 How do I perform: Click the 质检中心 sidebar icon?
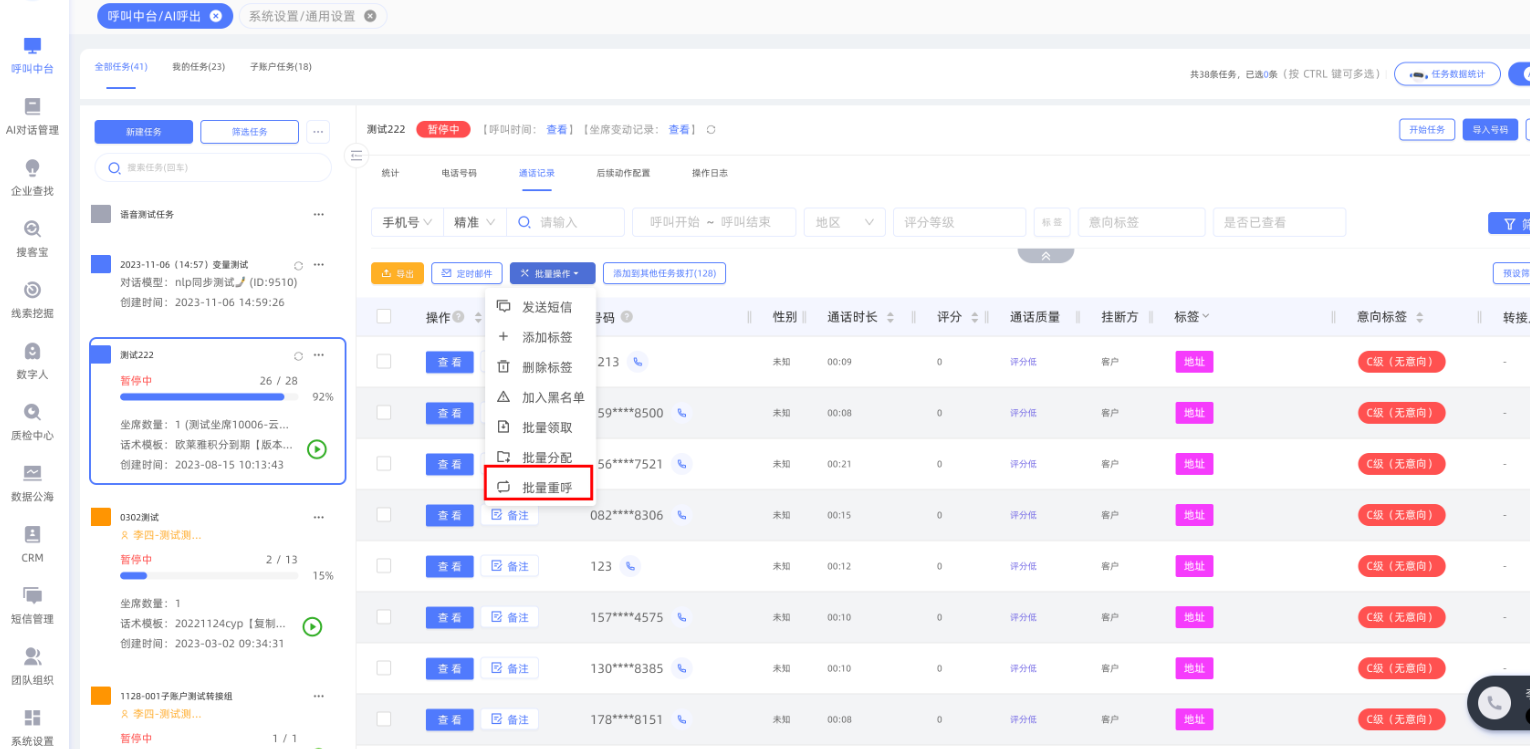(x=32, y=420)
